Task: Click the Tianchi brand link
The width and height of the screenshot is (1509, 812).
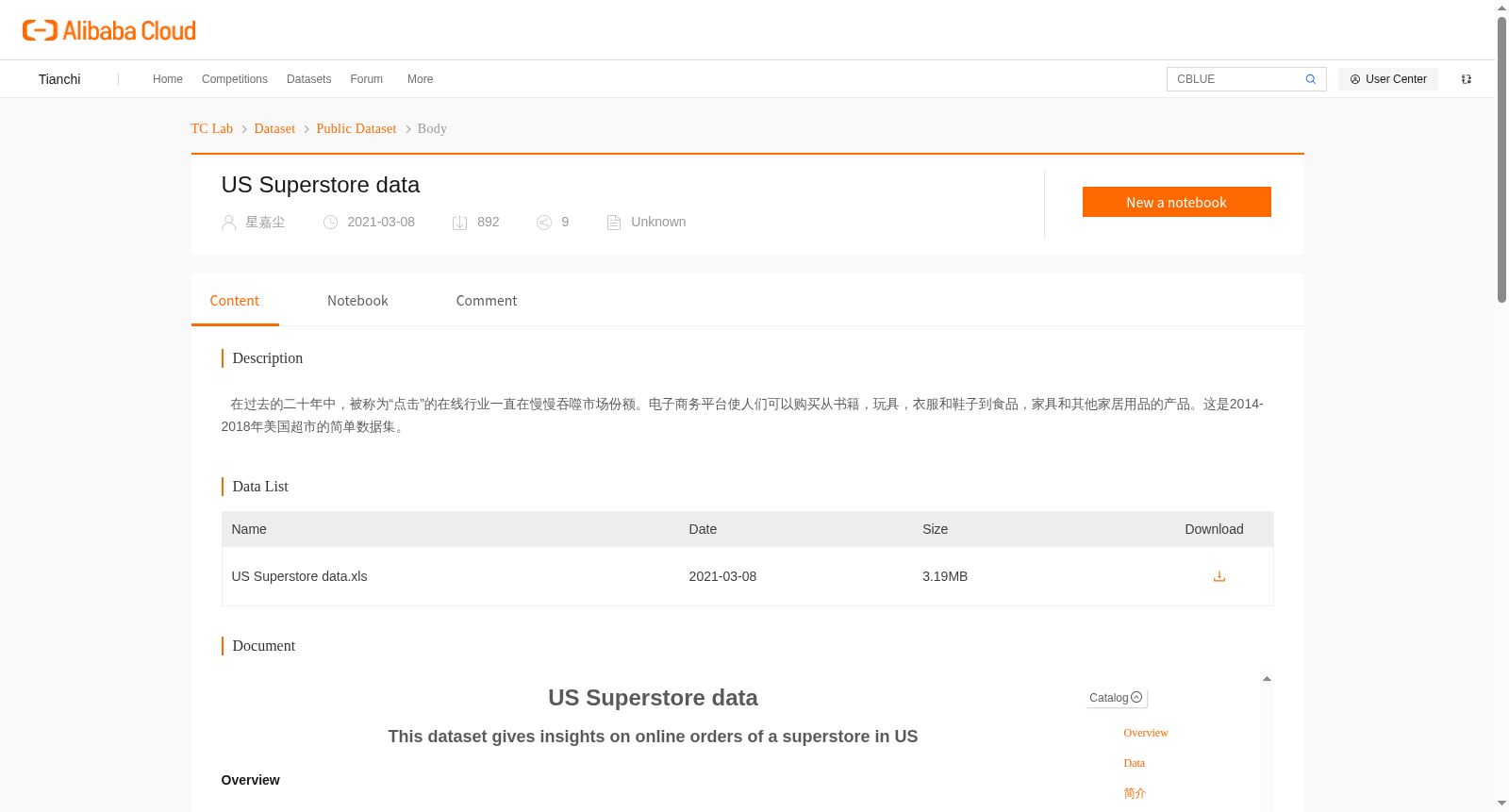Action: click(x=59, y=79)
